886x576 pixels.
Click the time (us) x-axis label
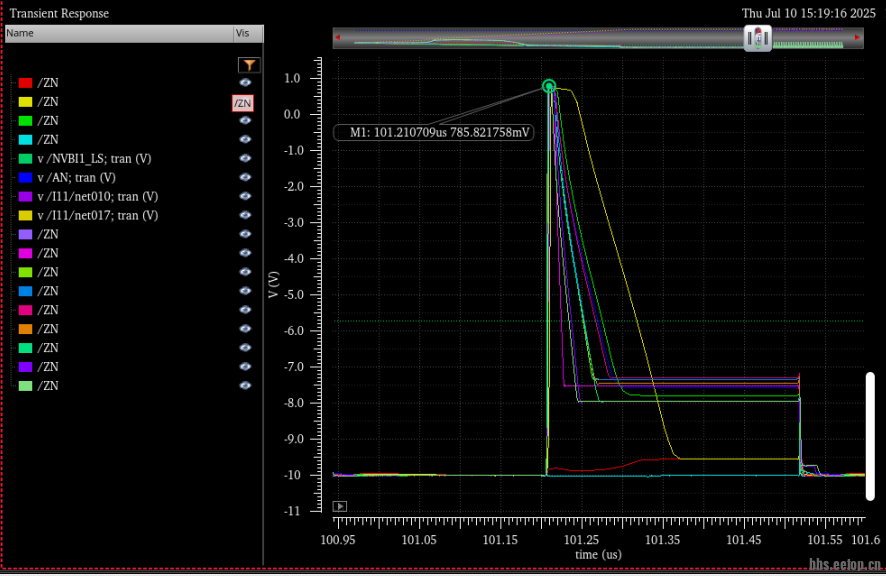click(x=598, y=555)
